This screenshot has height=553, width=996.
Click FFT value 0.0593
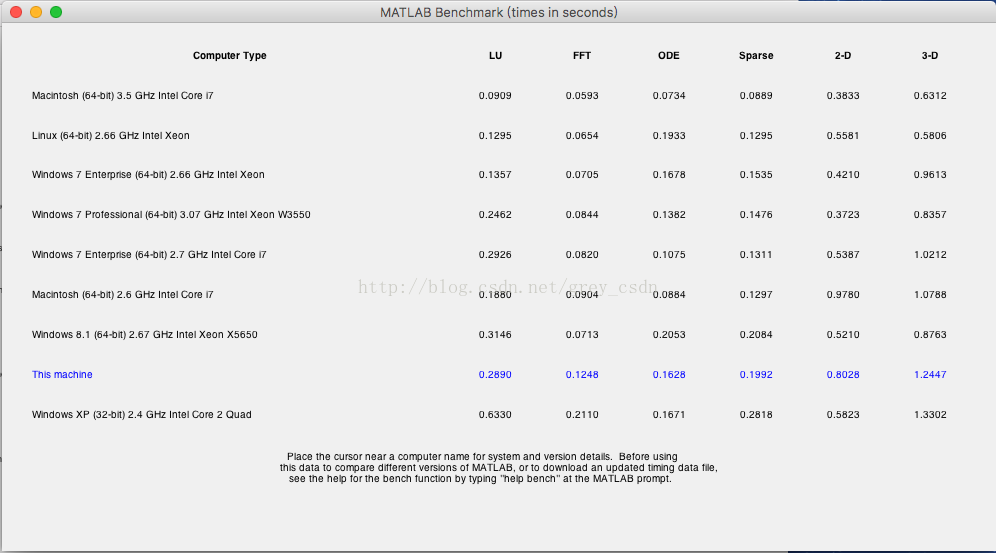582,96
